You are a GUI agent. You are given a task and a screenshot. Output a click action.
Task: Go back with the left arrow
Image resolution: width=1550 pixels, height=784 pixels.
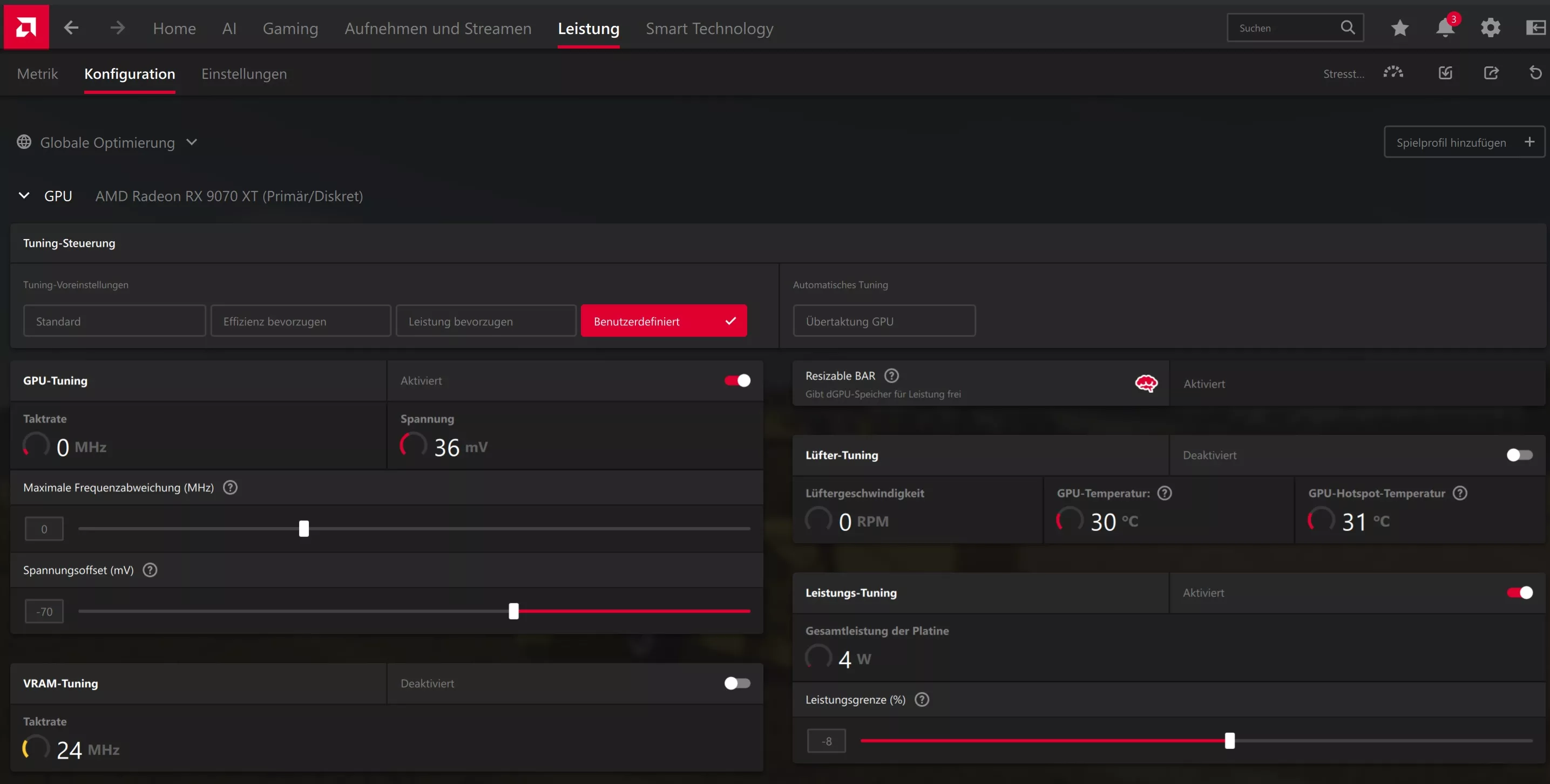point(72,28)
